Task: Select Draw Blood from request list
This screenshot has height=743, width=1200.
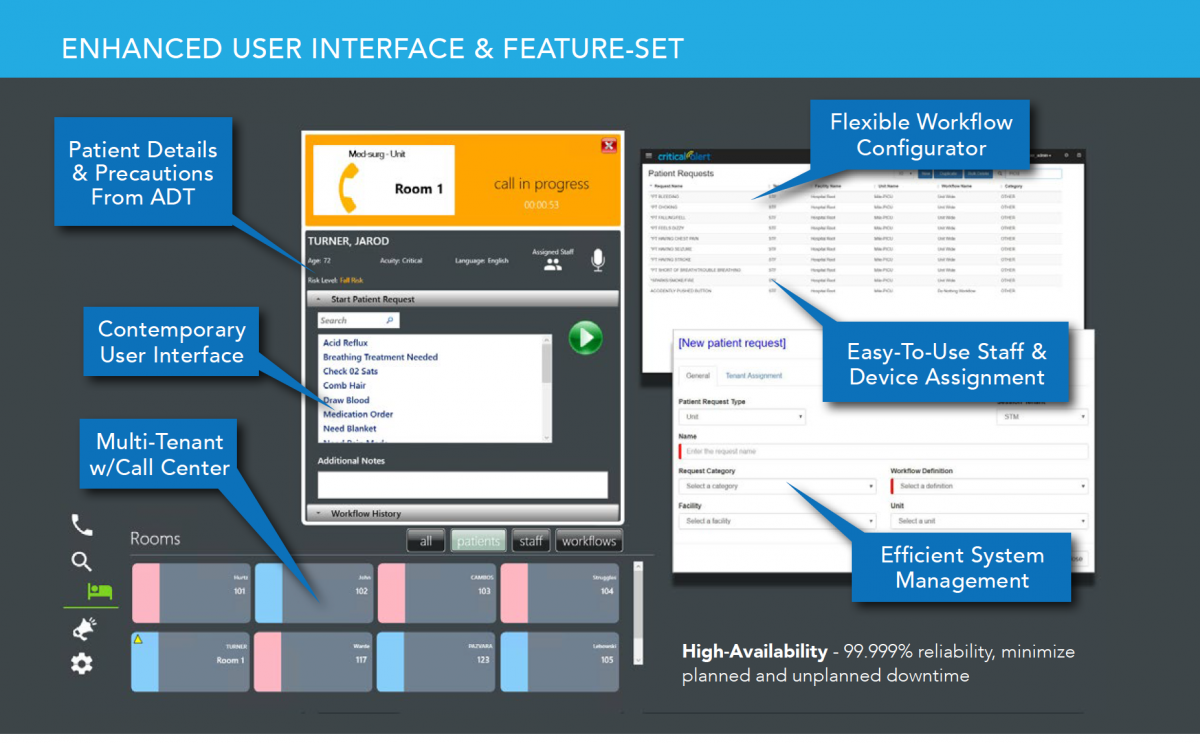Action: point(346,400)
